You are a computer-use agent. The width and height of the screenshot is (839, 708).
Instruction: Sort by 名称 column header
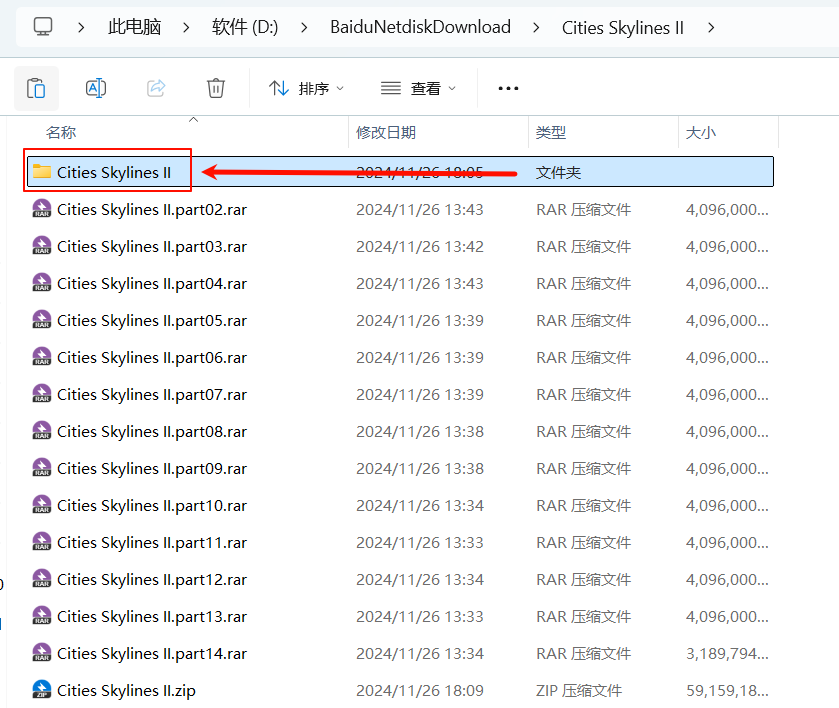pos(61,132)
